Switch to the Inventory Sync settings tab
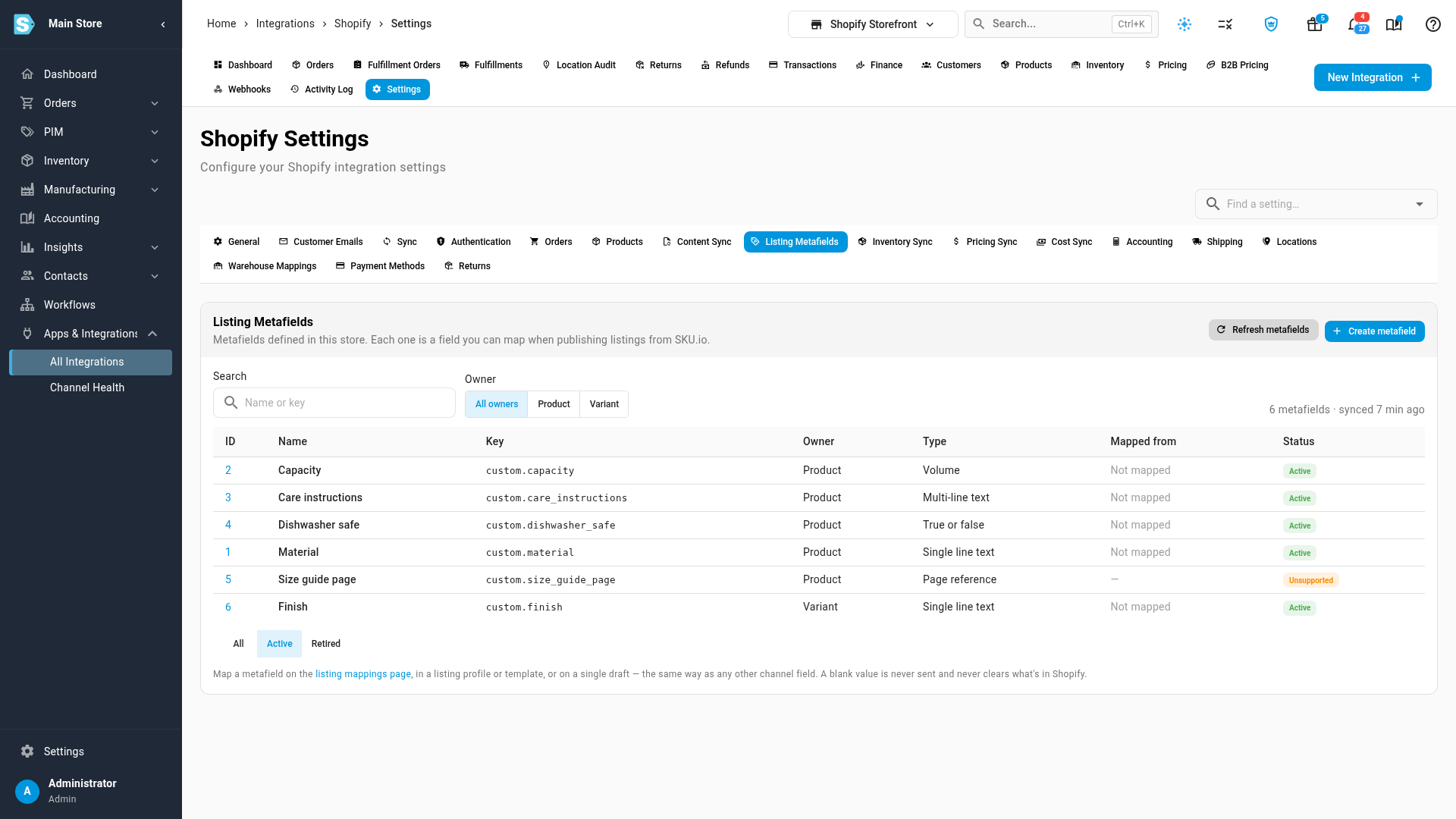 click(x=895, y=242)
